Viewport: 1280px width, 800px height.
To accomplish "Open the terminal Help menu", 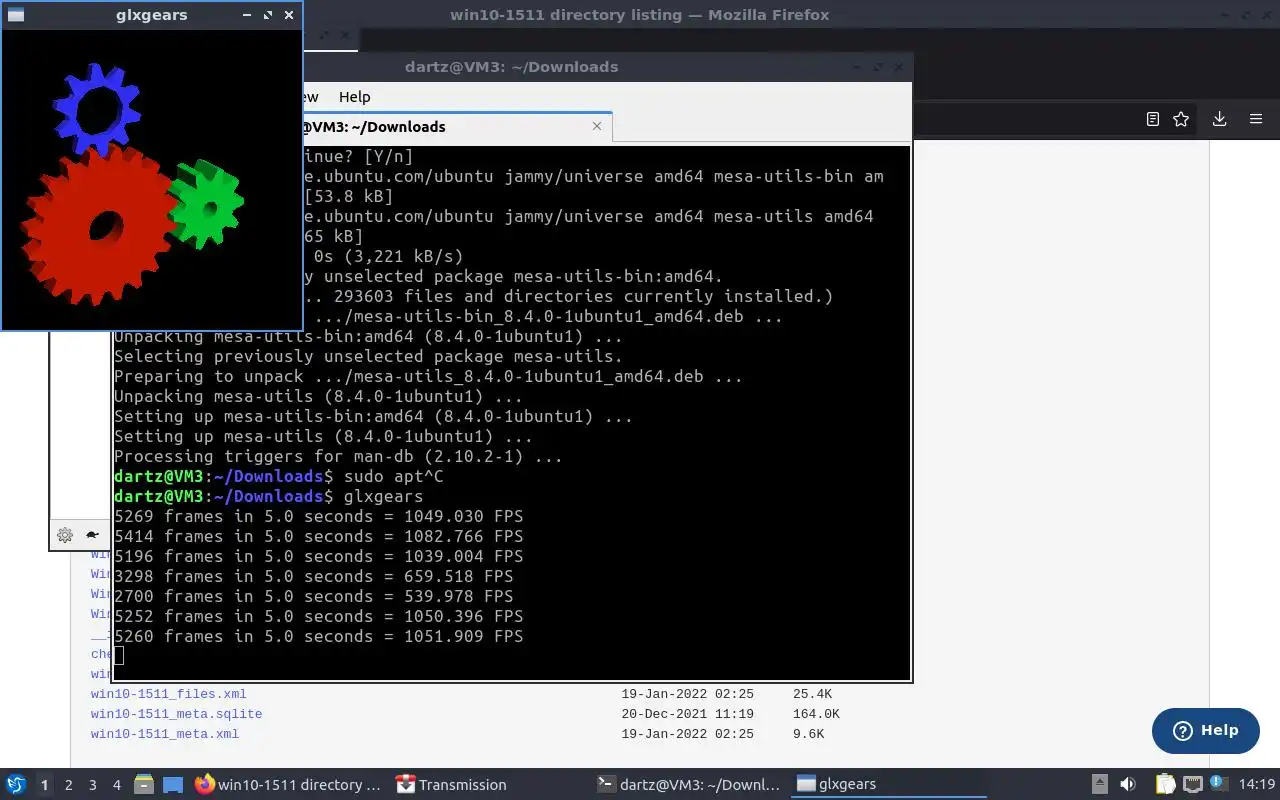I will 354,97.
